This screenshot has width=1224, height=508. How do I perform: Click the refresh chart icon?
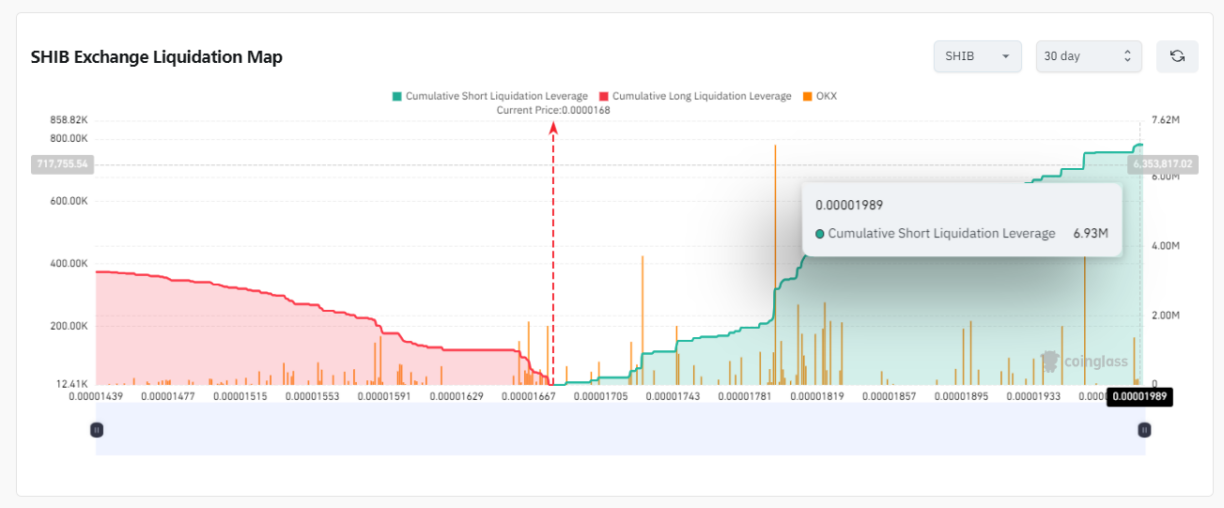pos(1177,56)
